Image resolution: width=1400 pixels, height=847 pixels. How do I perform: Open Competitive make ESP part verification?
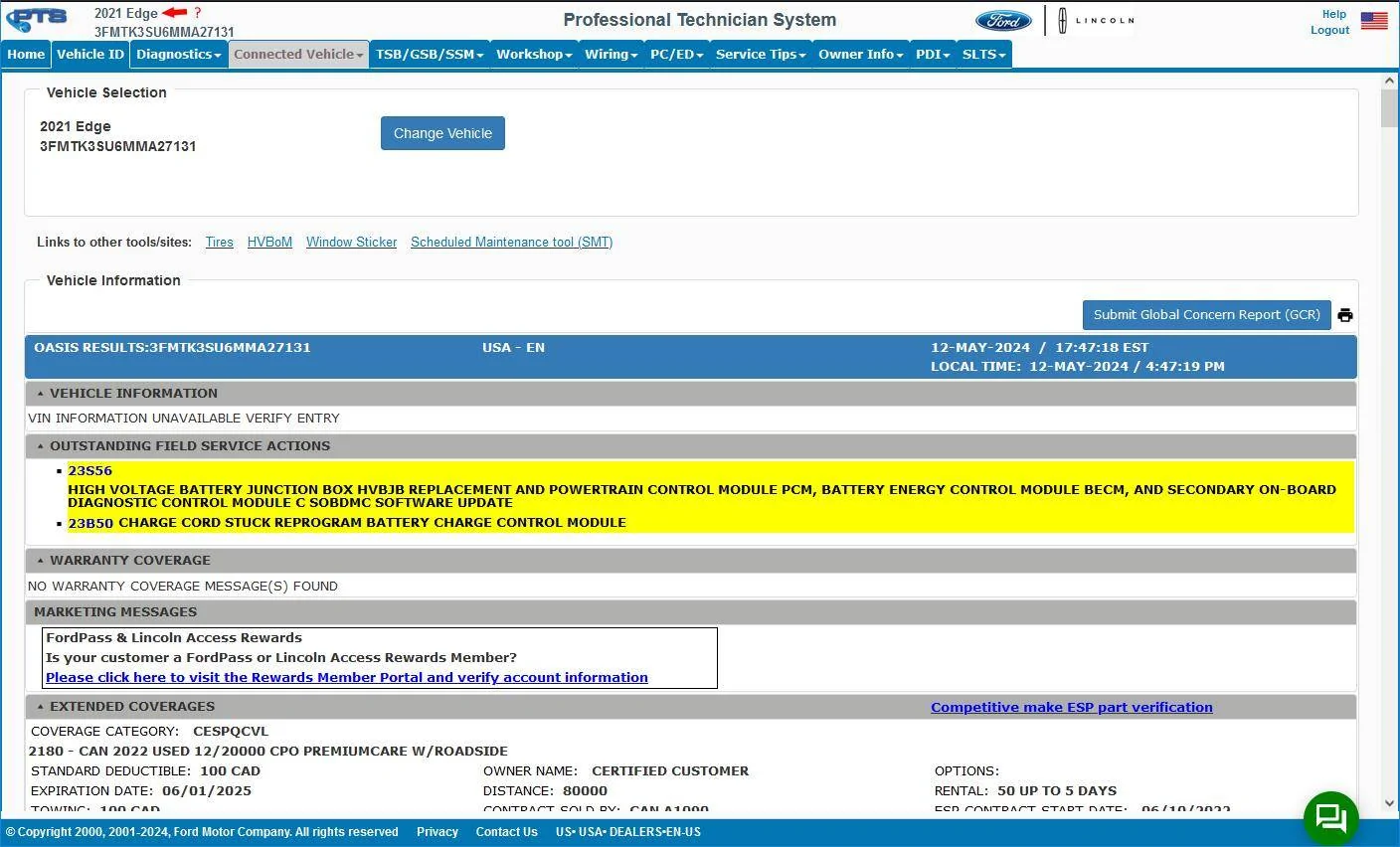[x=1072, y=708]
